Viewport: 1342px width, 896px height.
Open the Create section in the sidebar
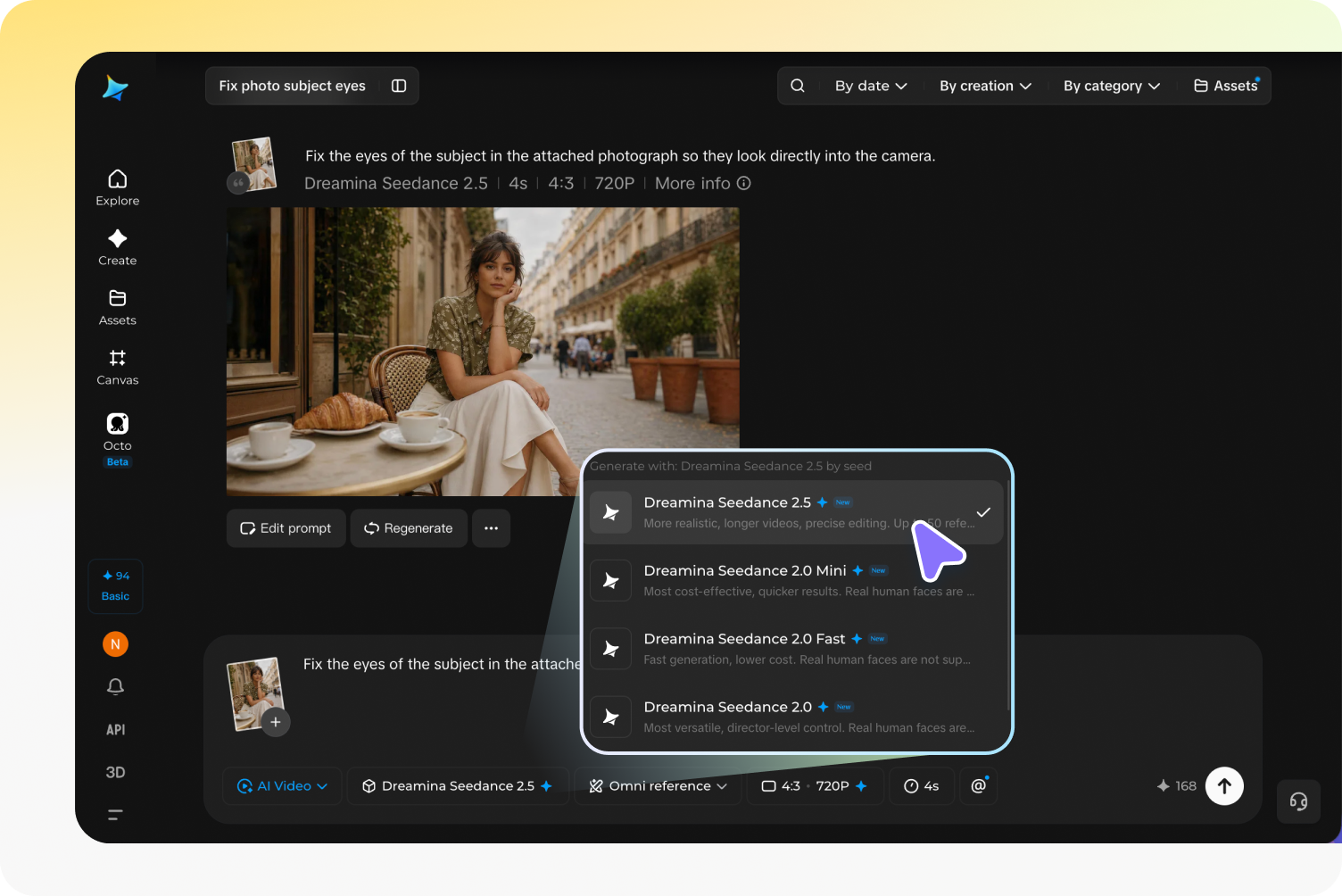click(117, 247)
